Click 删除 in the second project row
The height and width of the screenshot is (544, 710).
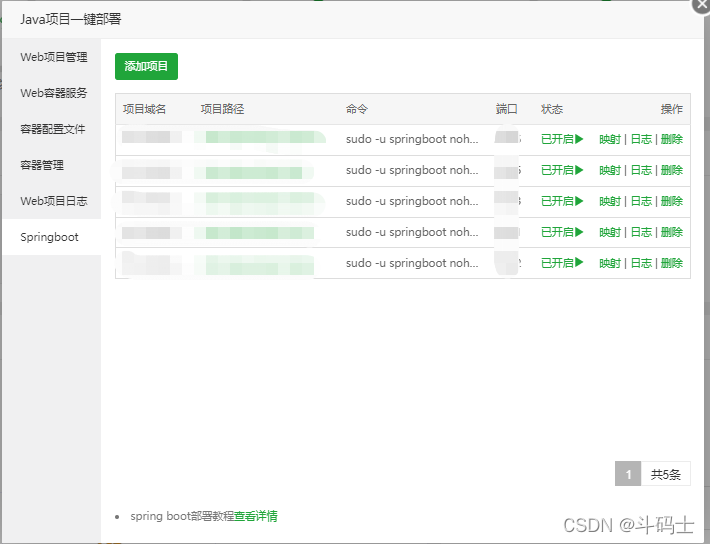point(672,170)
